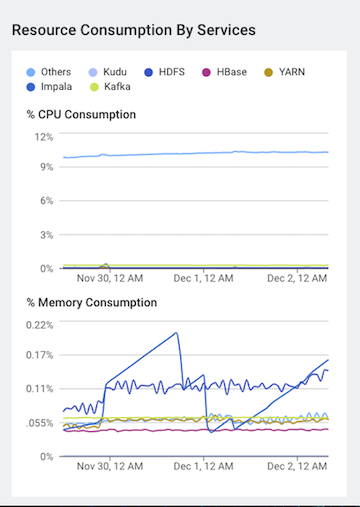Click the HBase legend color dot
Screen dimensions: 360x507
[x=206, y=72]
